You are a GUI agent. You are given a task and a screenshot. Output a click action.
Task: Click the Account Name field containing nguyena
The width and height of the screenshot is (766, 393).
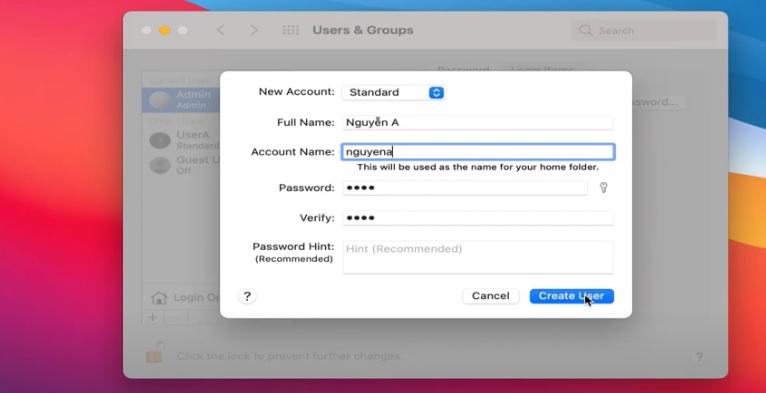click(x=478, y=152)
